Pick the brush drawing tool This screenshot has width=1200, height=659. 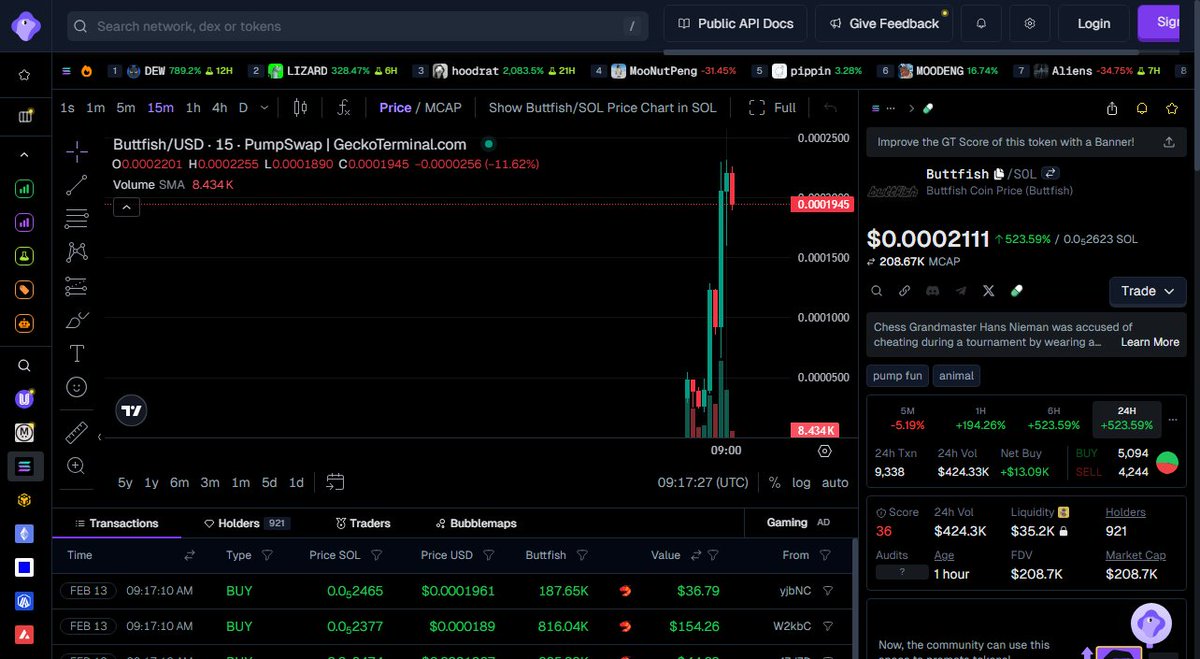(76, 320)
